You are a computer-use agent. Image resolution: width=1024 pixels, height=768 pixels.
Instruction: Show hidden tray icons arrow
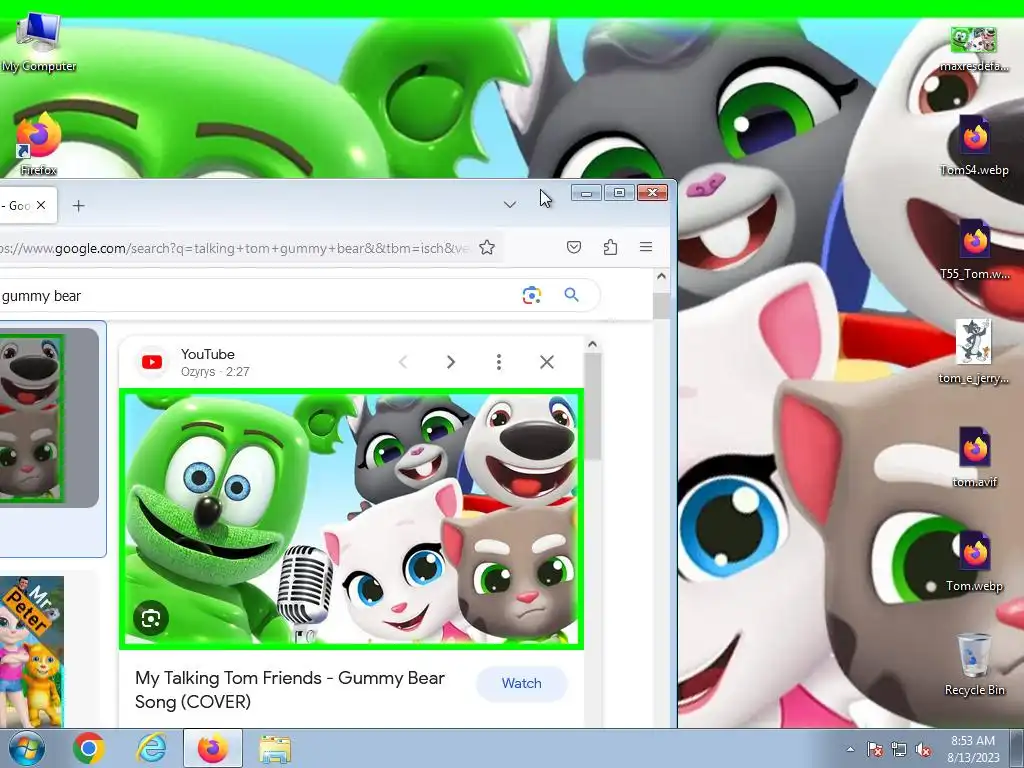click(850, 749)
